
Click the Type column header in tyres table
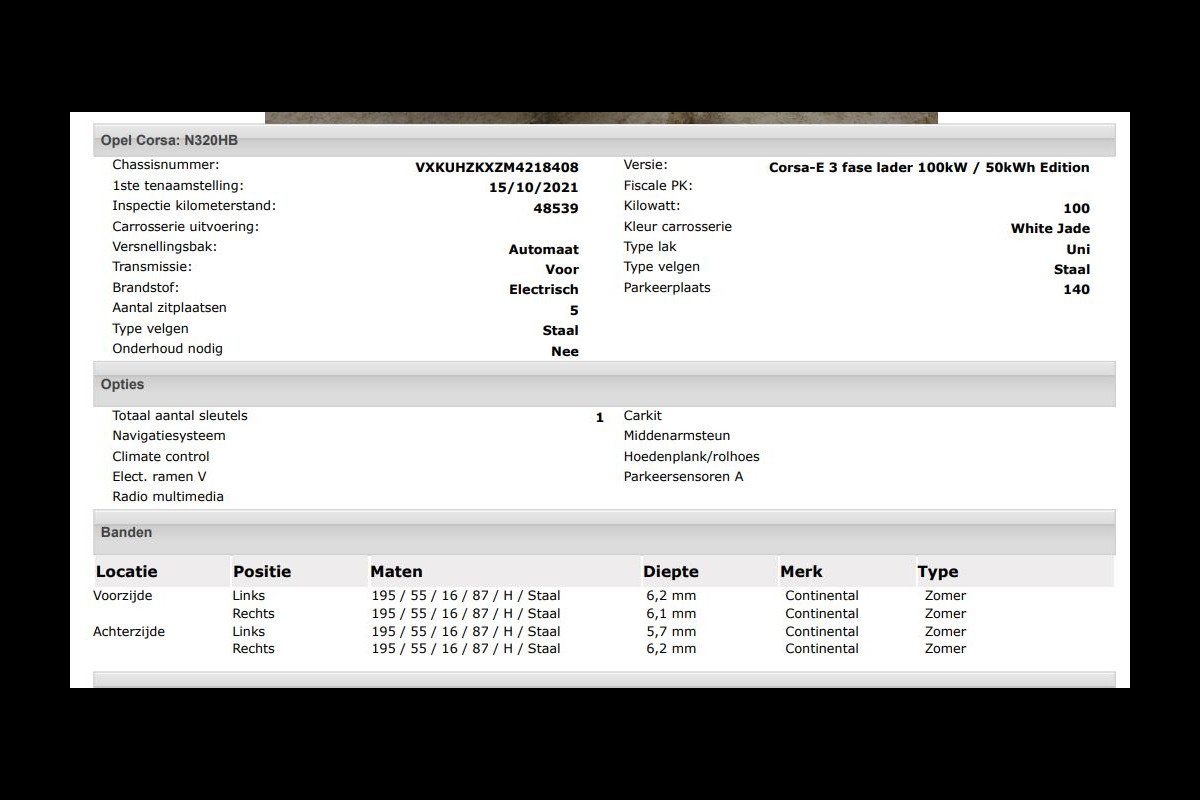(937, 572)
